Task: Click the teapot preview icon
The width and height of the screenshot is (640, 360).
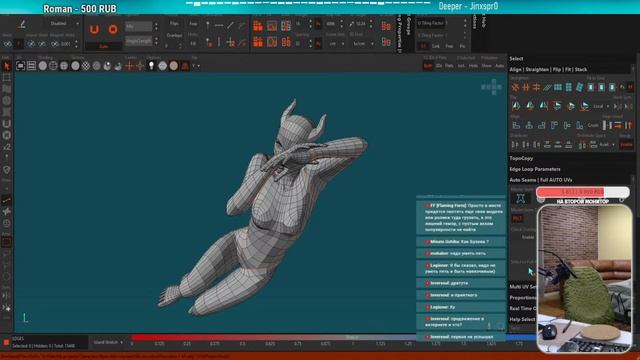Action: pos(118,66)
